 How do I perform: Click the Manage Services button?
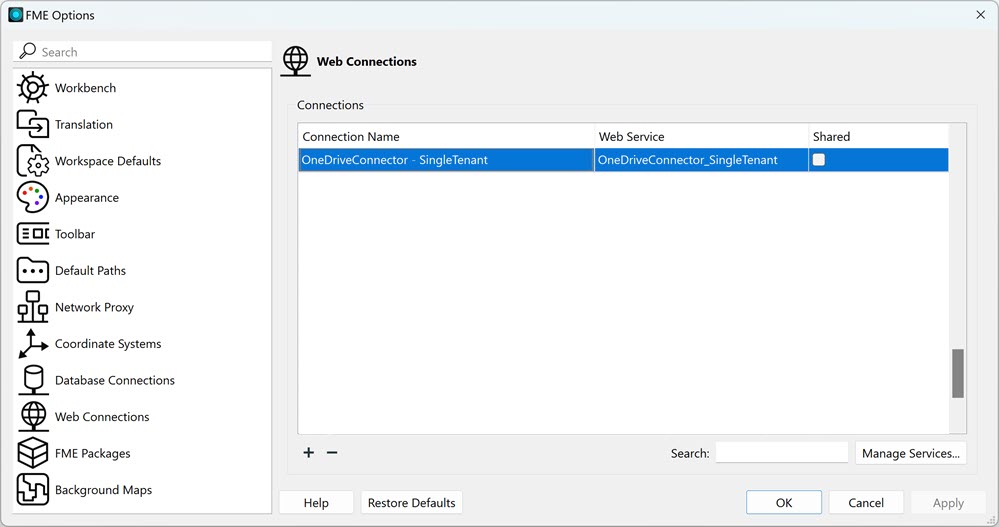(910, 453)
